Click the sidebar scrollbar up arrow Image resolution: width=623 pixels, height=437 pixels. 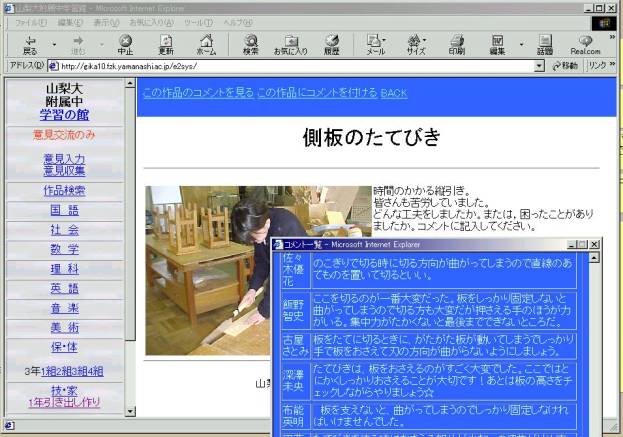click(130, 83)
